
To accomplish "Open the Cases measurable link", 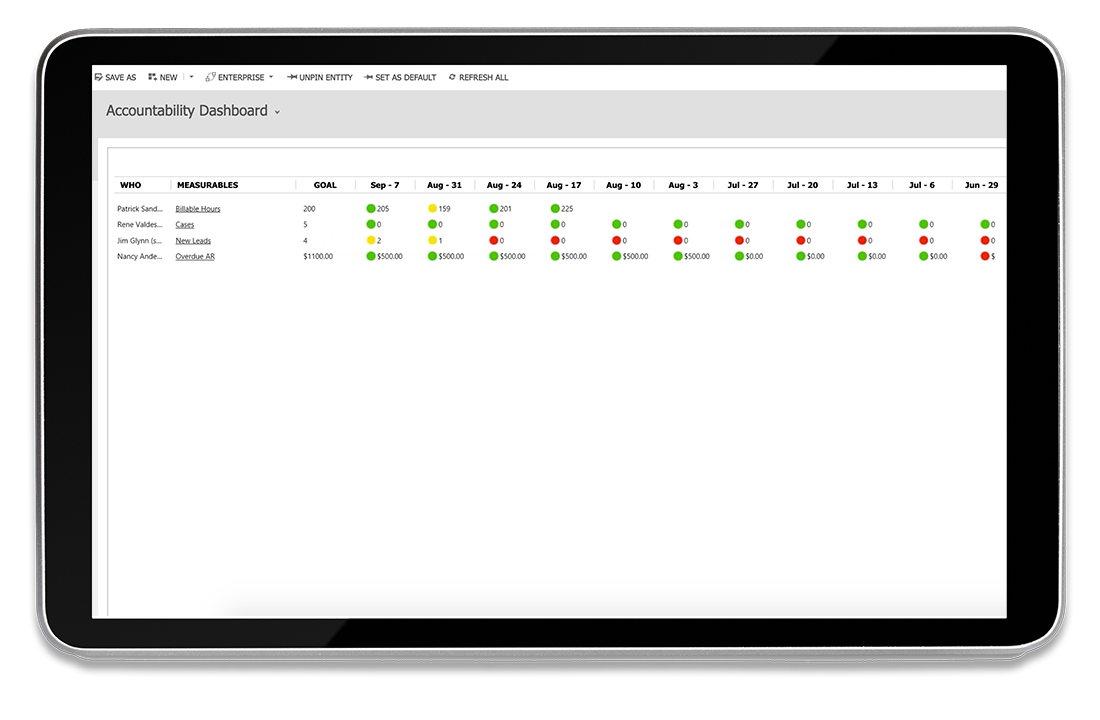I will click(185, 225).
